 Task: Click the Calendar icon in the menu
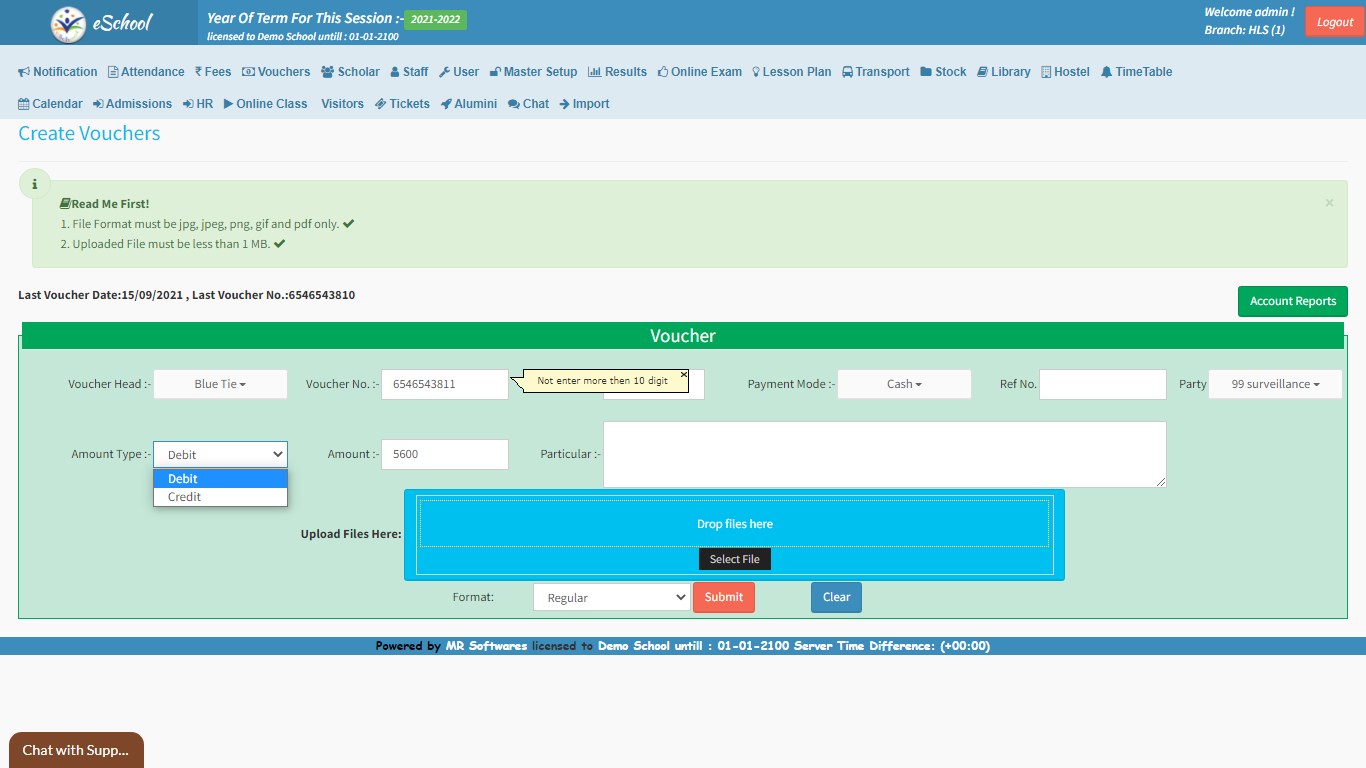[24, 104]
